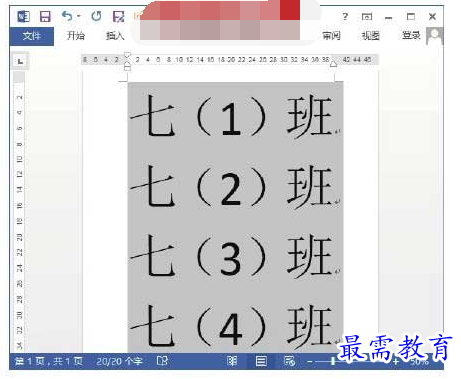The height and width of the screenshot is (379, 461).
Task: Switch to the 审阅 (Review) tab
Action: point(331,36)
